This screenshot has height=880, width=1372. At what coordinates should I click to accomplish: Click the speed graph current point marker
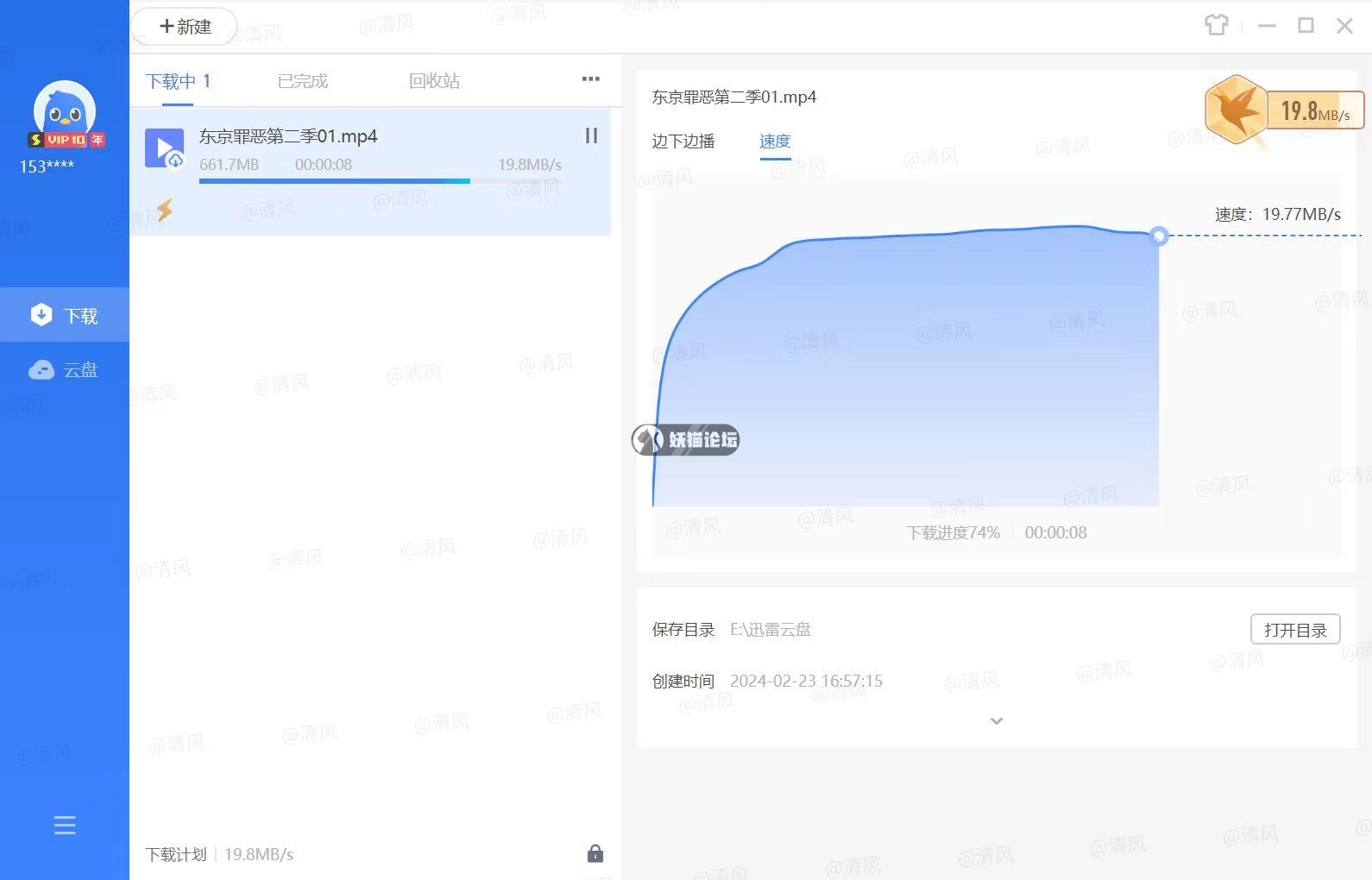(1159, 236)
